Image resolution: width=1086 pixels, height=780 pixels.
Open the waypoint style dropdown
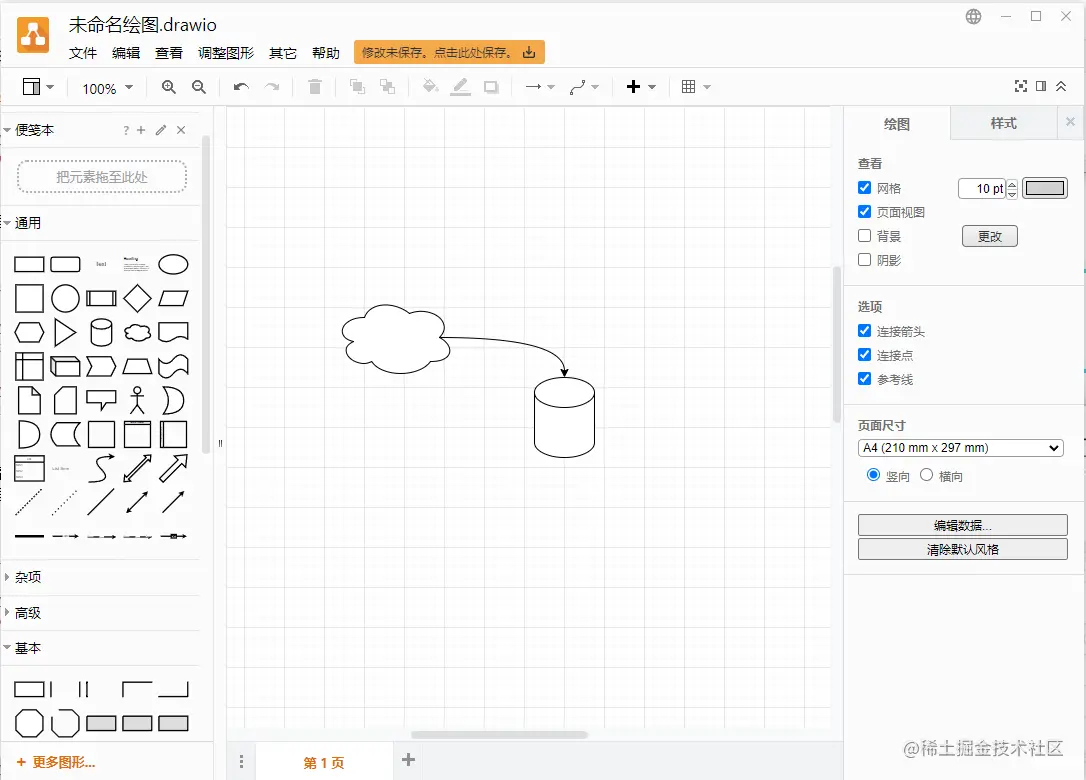[584, 87]
